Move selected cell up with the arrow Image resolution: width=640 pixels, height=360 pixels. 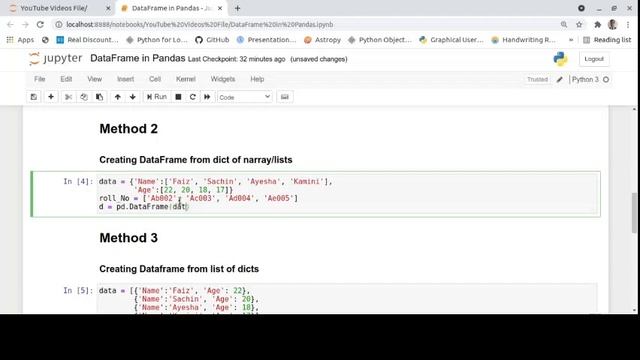[118, 97]
